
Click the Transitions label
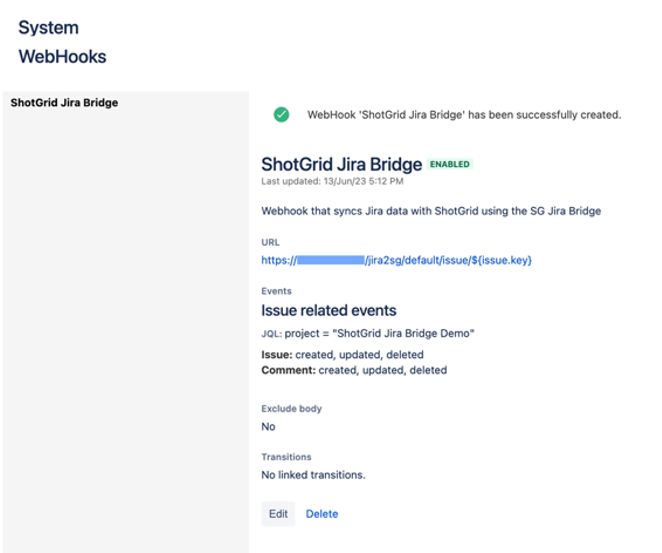tap(286, 457)
